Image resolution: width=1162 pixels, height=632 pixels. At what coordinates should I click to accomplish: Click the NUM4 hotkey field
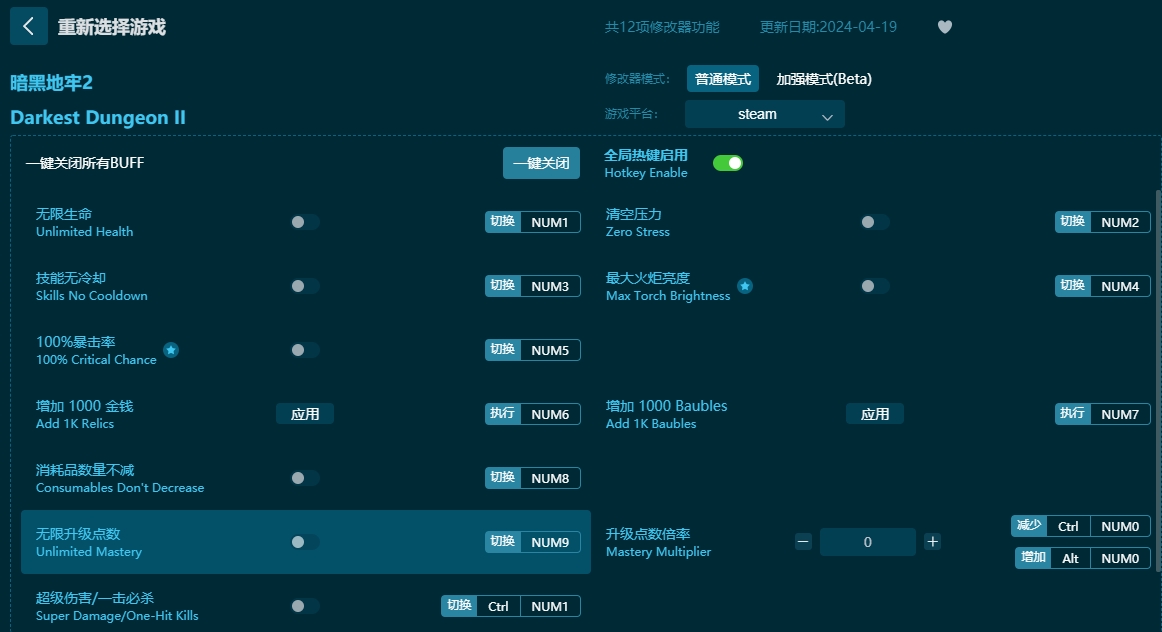pos(1120,286)
